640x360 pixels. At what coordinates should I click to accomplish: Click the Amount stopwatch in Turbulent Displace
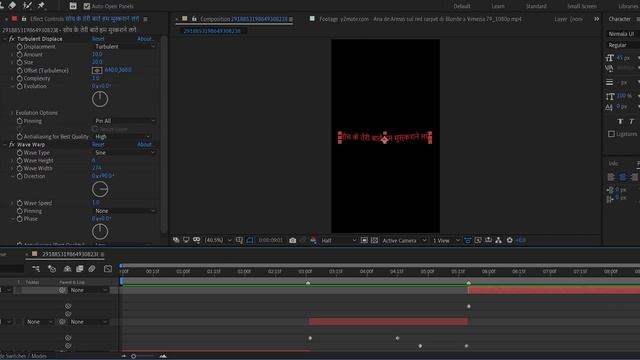(x=20, y=55)
